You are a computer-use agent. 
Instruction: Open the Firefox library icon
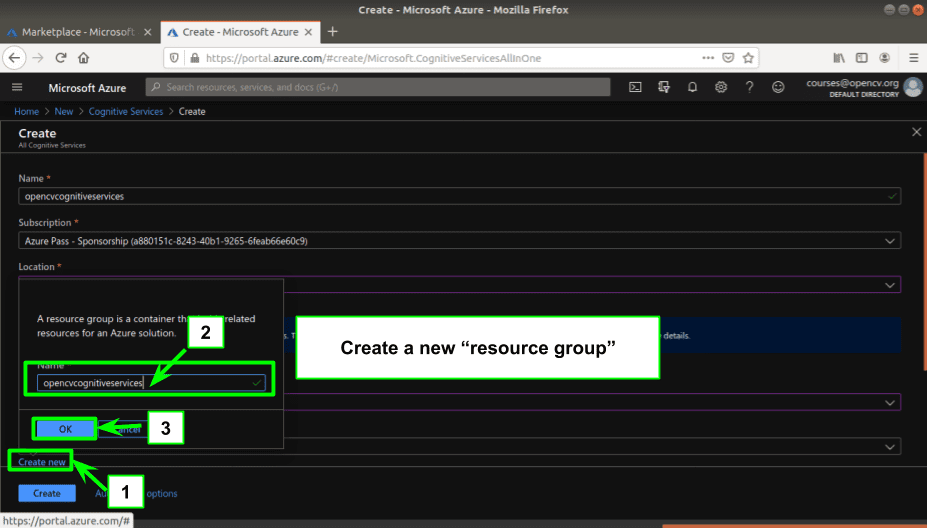coord(839,58)
